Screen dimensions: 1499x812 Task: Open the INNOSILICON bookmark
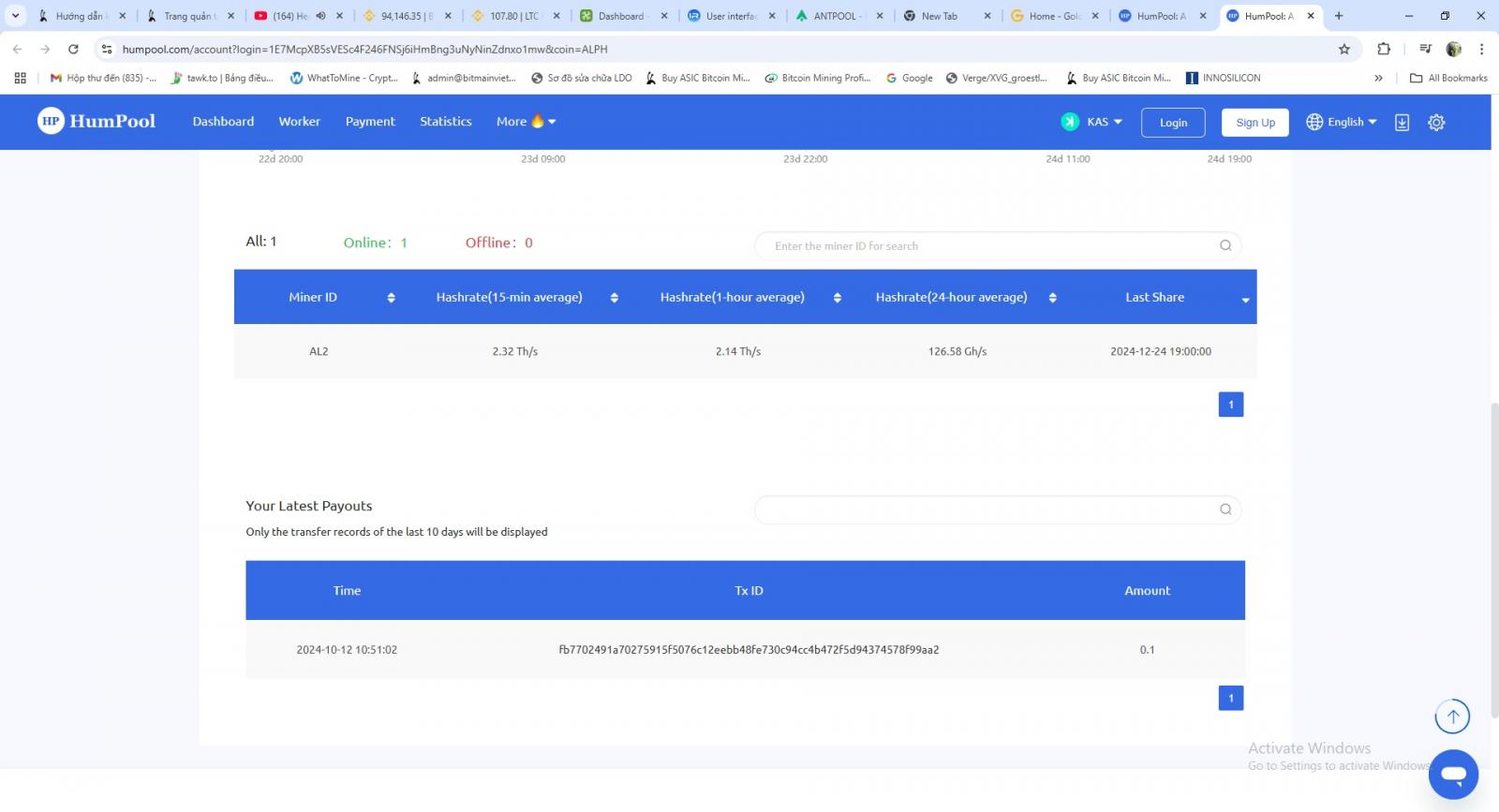pos(1224,78)
